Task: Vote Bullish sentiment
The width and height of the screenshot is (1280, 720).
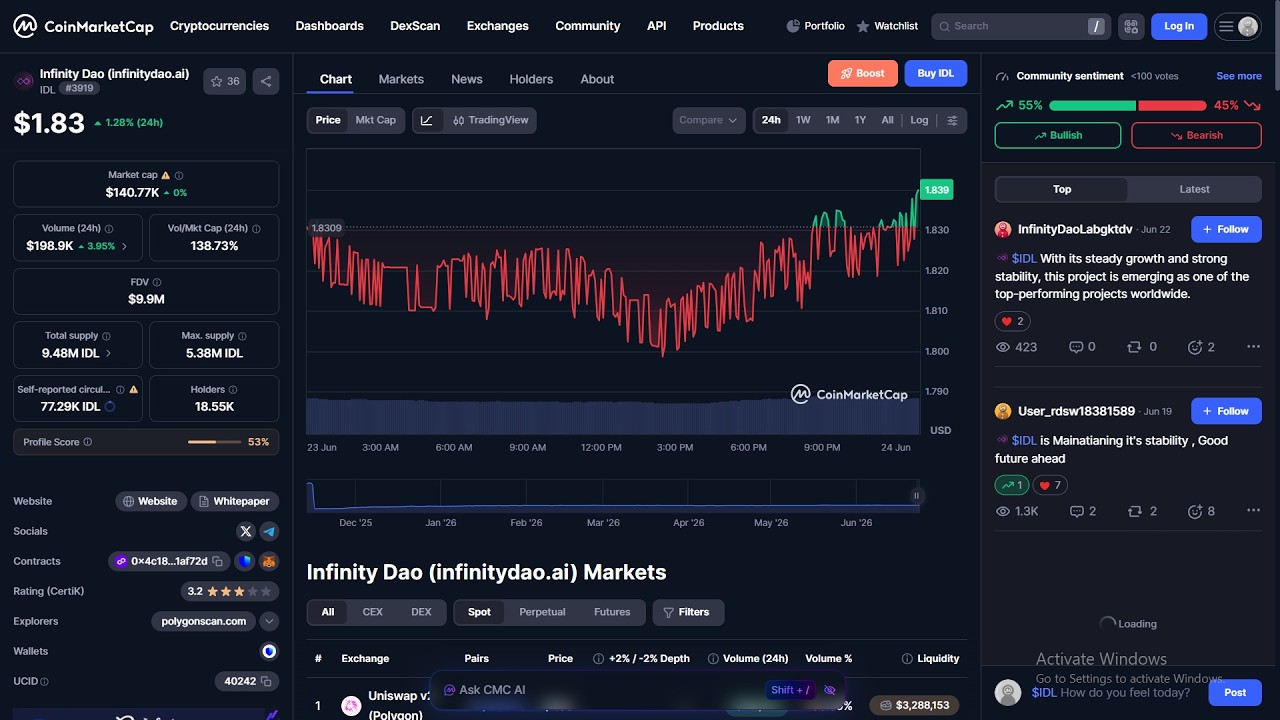Action: click(x=1058, y=135)
